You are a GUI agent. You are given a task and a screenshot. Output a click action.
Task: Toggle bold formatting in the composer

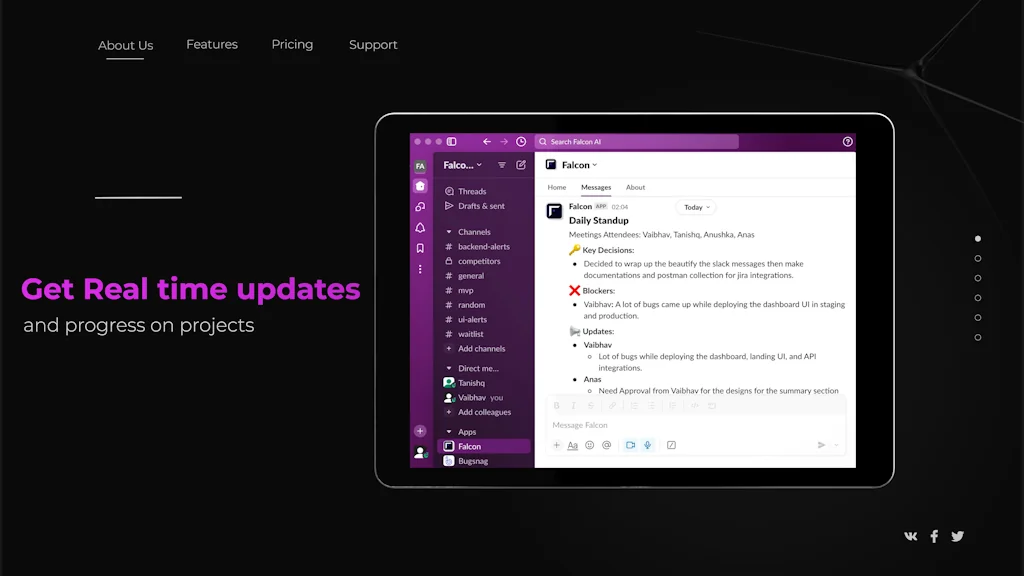click(557, 404)
